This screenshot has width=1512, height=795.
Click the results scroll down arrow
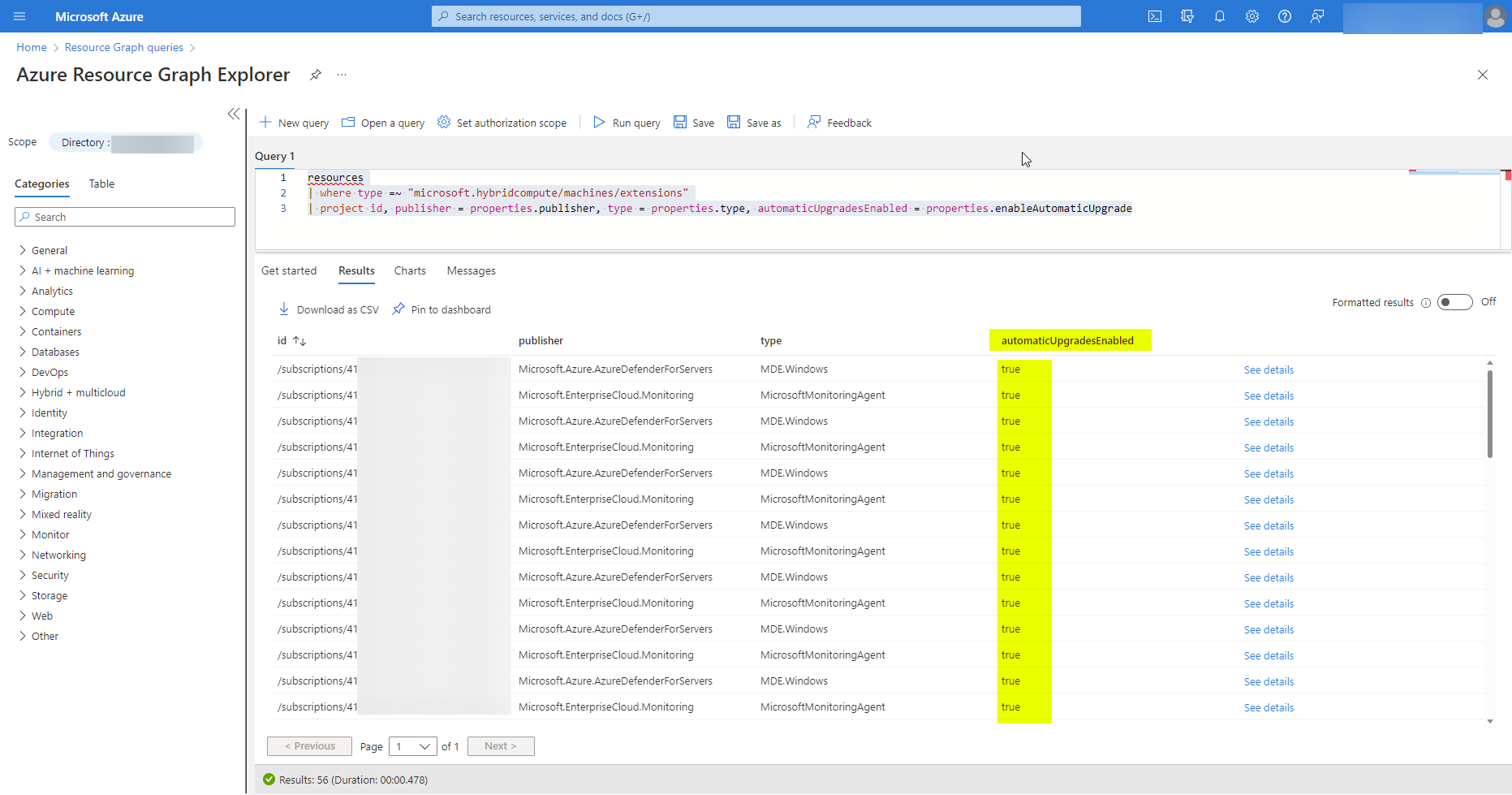(x=1490, y=721)
